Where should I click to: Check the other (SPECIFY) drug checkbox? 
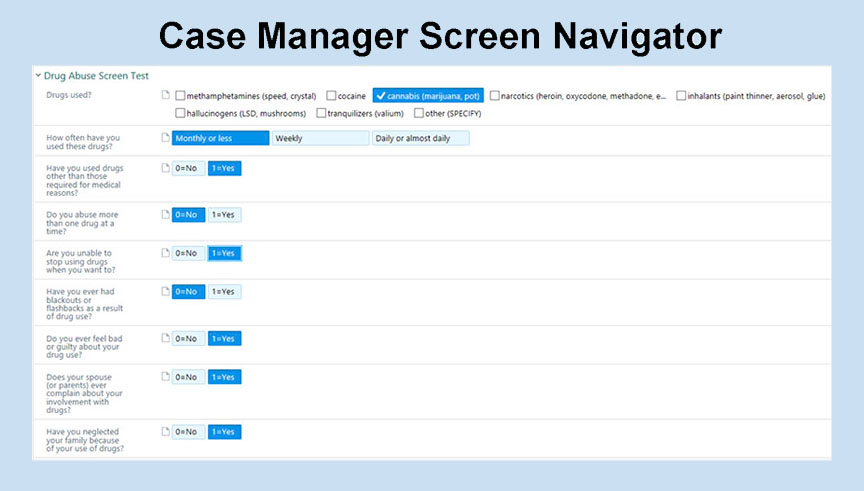418,113
